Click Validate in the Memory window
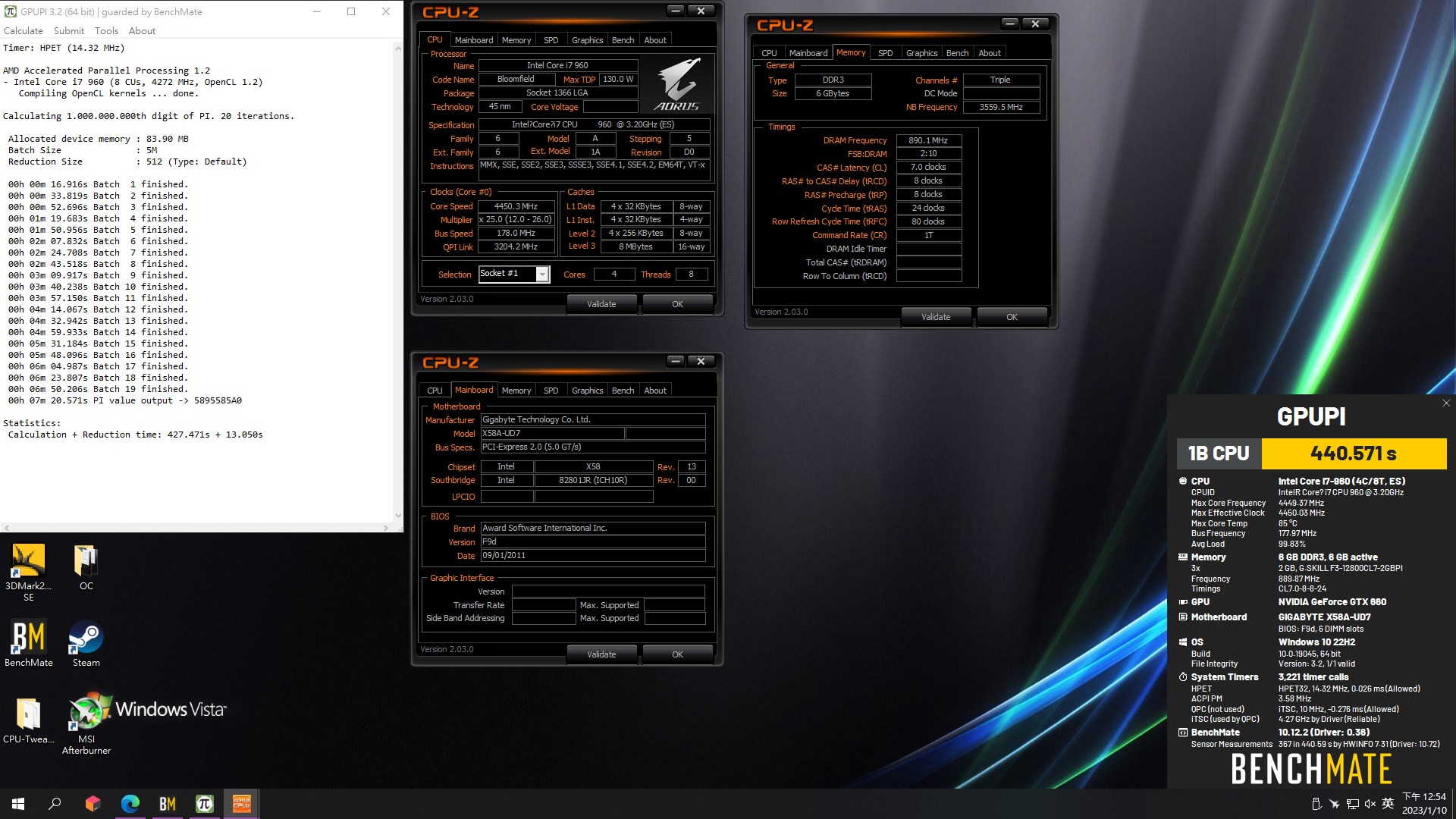 click(x=936, y=317)
